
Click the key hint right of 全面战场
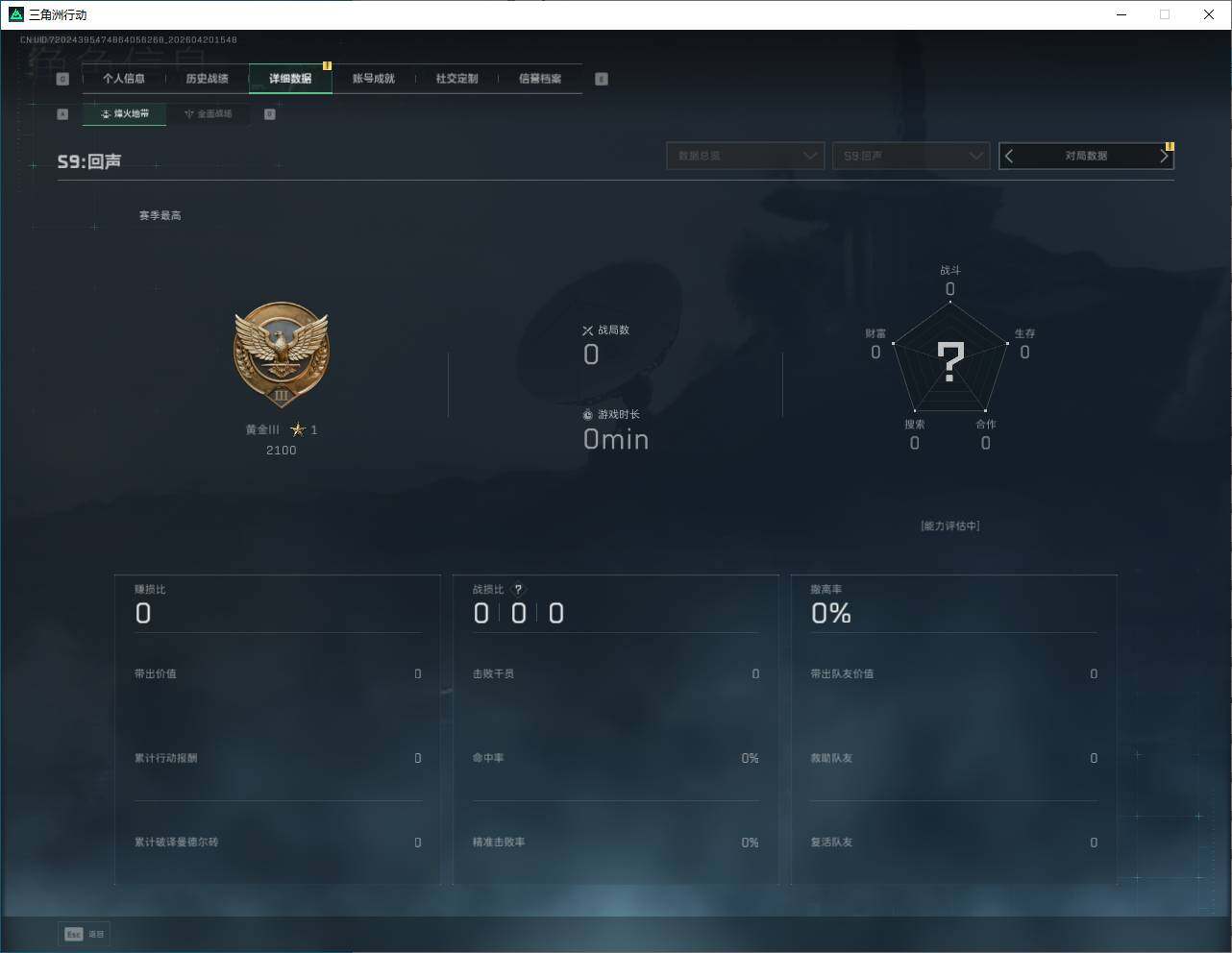[x=270, y=114]
